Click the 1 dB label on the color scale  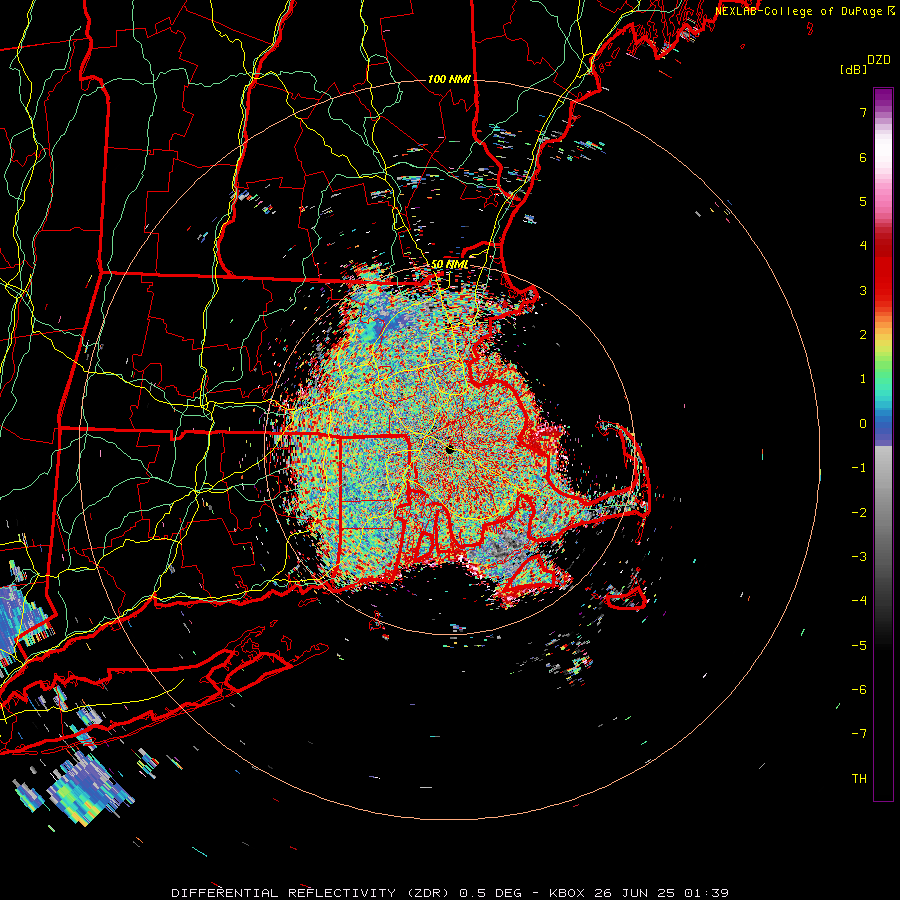coord(863,379)
